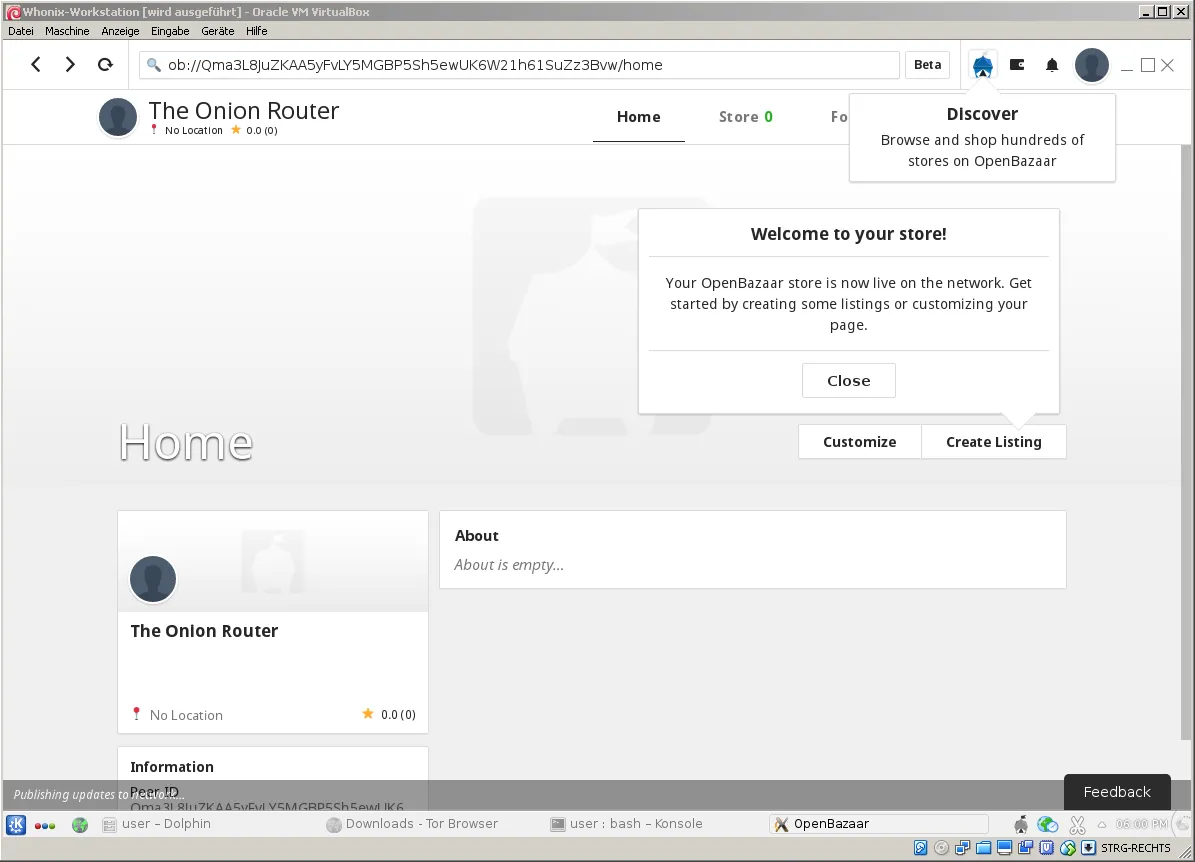This screenshot has width=1195, height=862.
Task: Switch to user – Dolphin window in taskbar
Action: pos(157,824)
